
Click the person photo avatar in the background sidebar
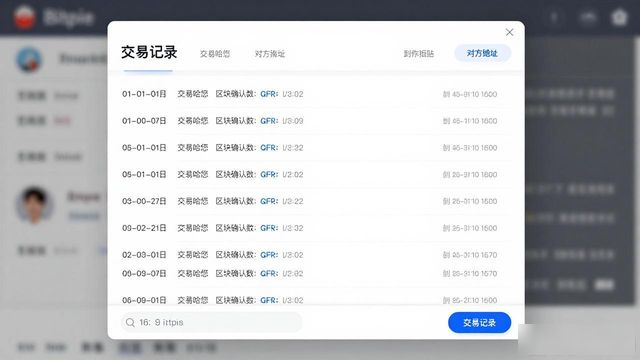tap(34, 205)
